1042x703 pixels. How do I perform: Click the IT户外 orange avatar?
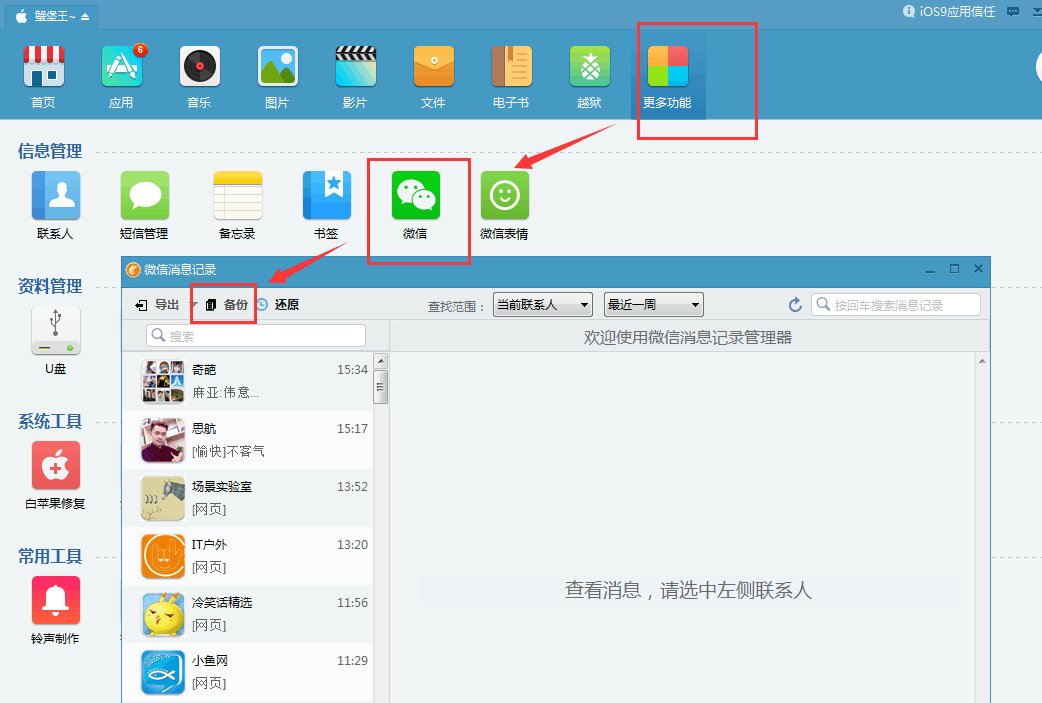point(163,555)
